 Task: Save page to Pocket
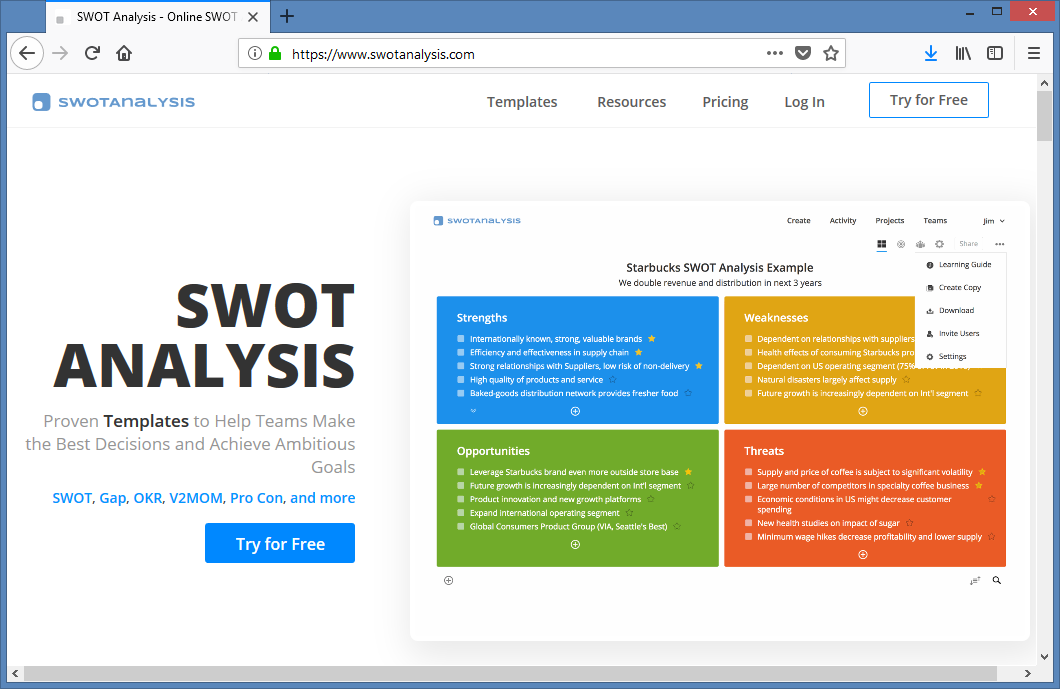point(802,53)
